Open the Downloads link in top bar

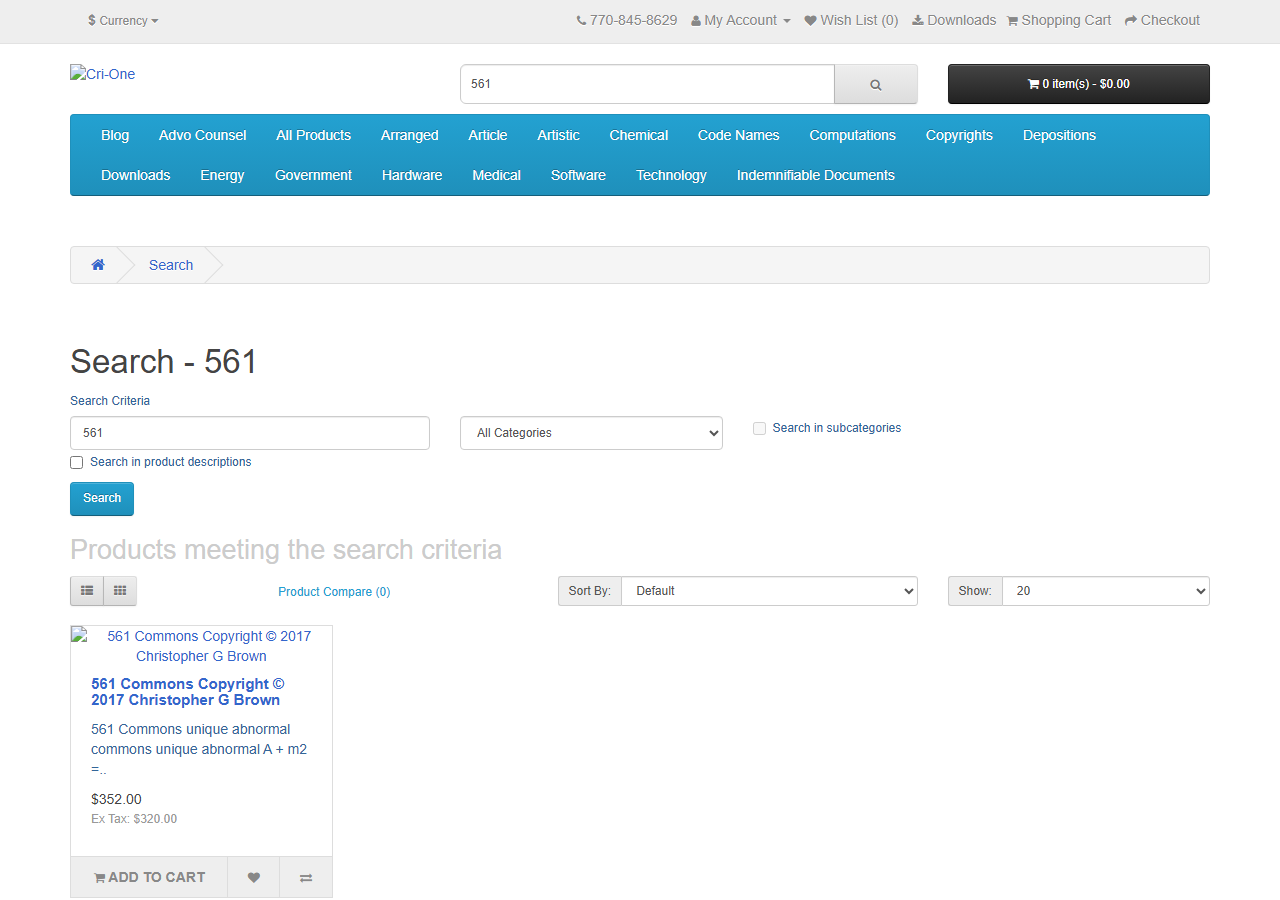coord(954,20)
